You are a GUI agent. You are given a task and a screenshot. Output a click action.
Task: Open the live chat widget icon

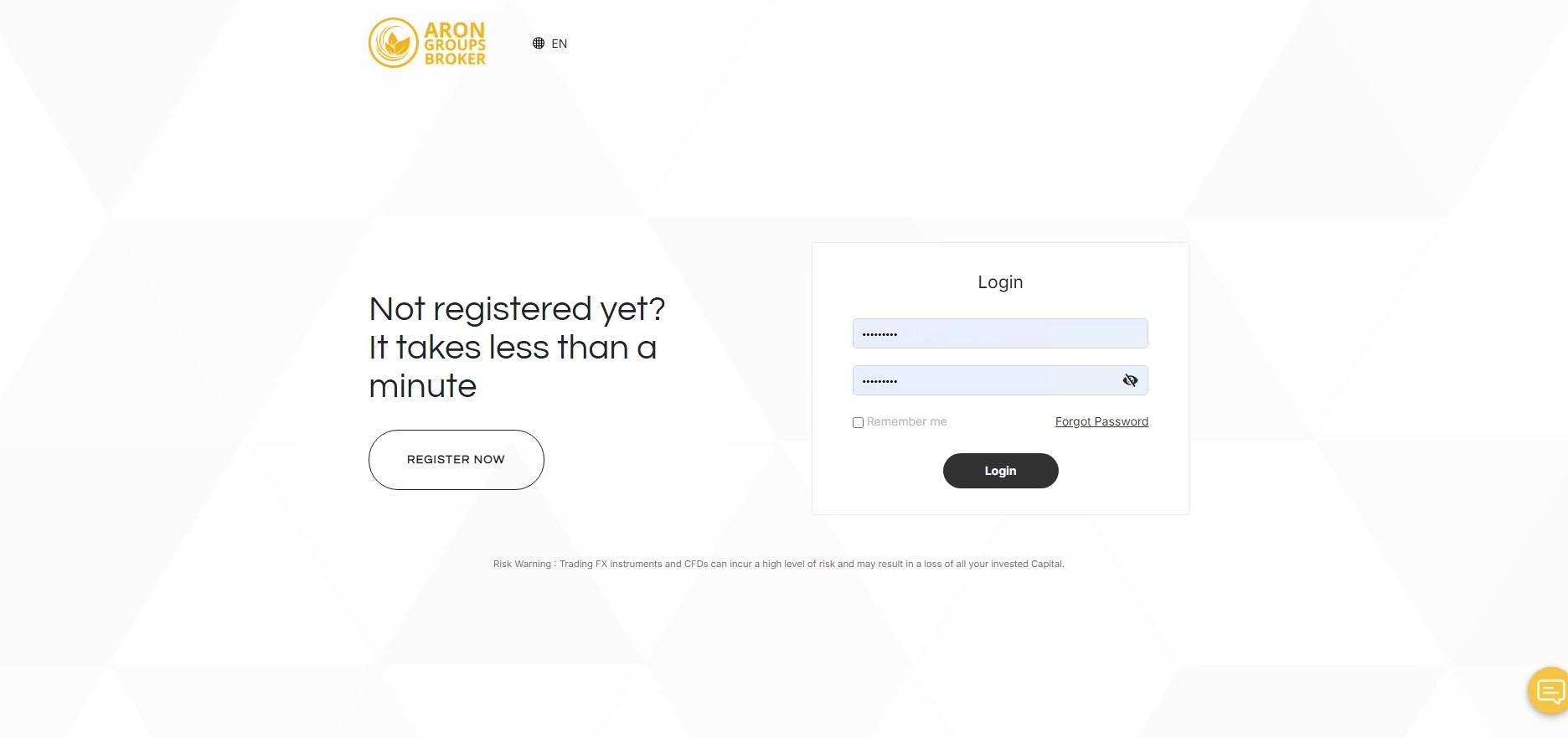tap(1549, 691)
